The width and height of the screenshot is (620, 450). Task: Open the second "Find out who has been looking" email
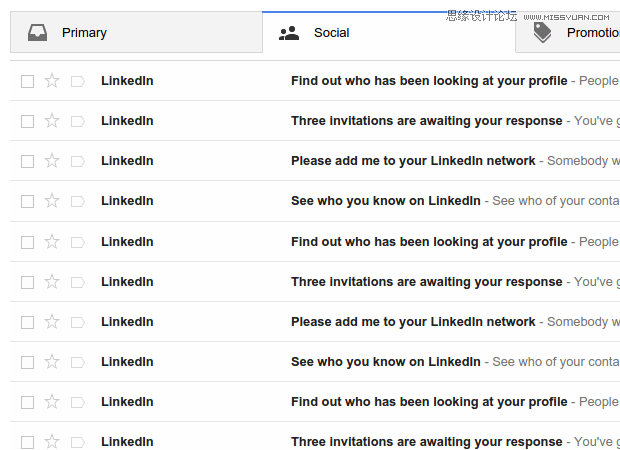429,242
